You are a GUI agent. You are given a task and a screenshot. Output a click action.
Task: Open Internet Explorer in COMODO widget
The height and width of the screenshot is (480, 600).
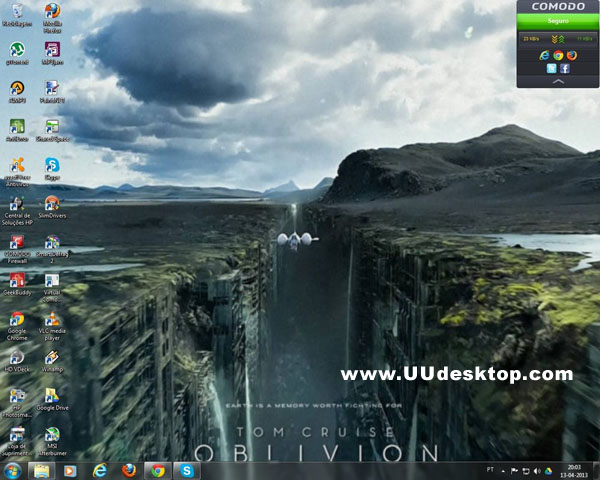click(x=544, y=55)
